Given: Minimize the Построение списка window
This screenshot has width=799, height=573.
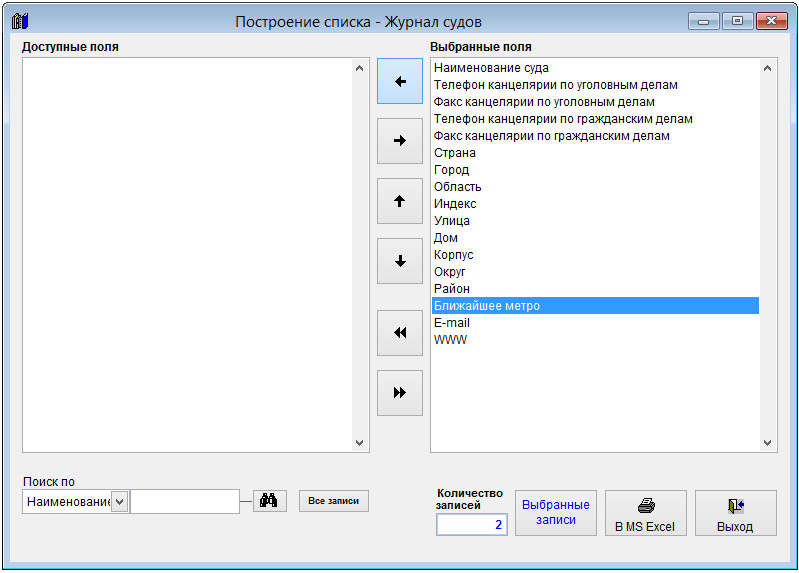Looking at the screenshot, I should (704, 21).
